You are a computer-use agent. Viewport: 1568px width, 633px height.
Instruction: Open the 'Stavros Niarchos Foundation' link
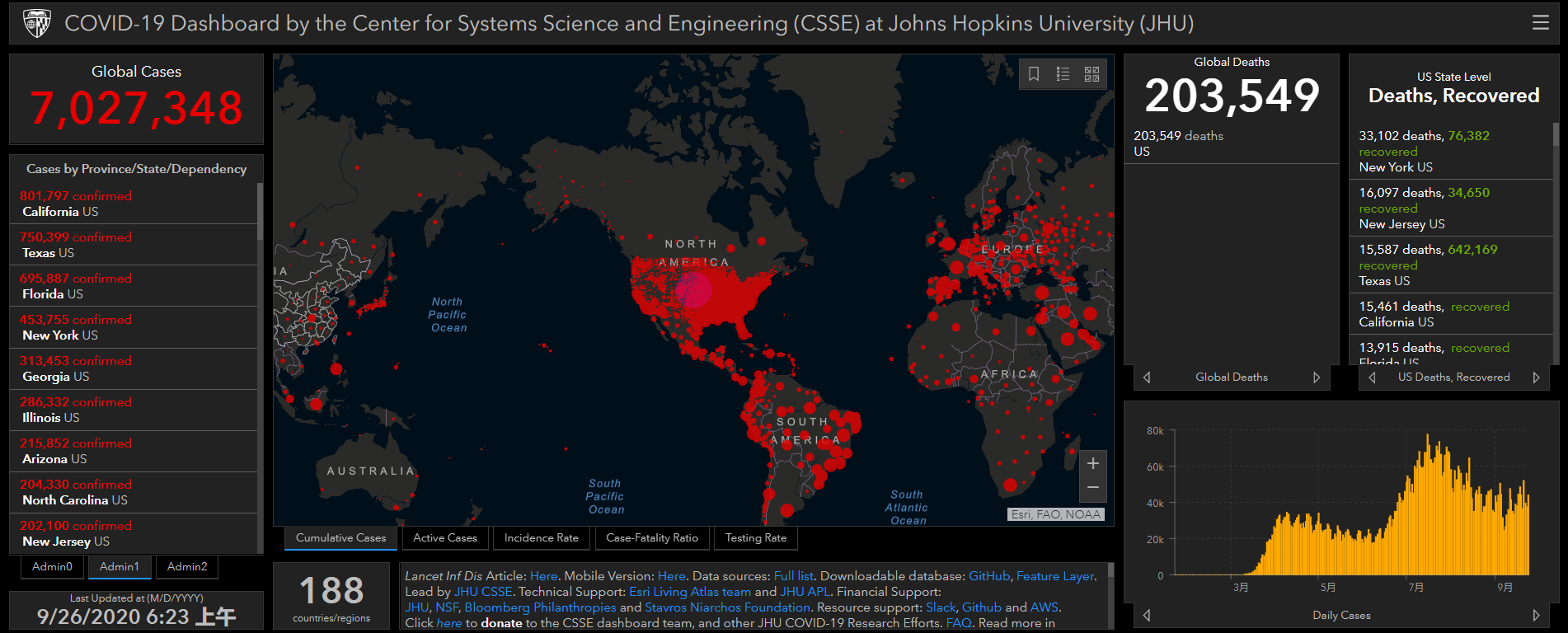point(727,607)
